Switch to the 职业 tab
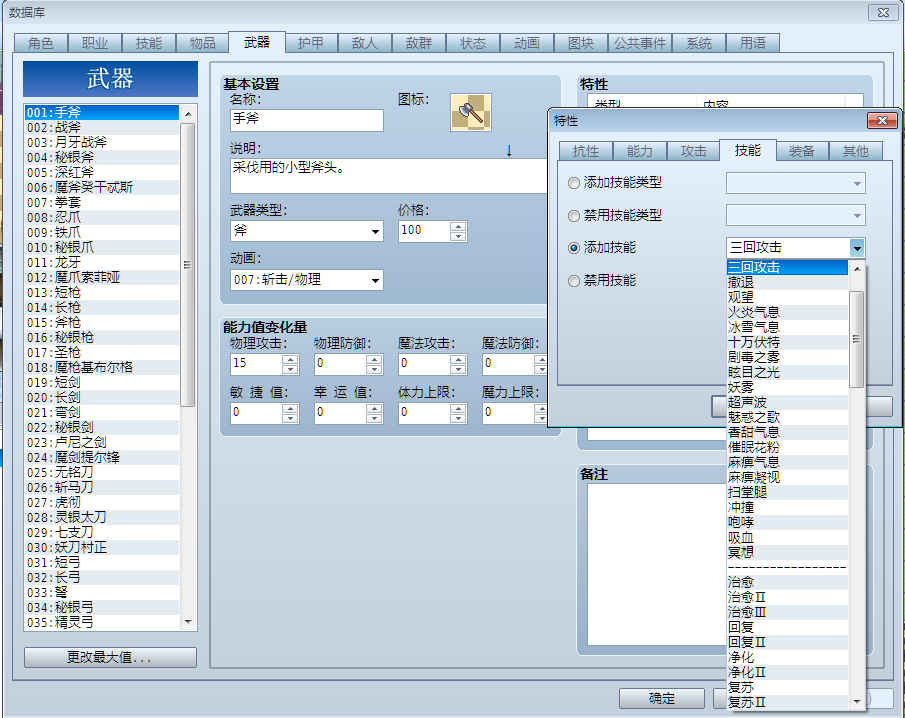This screenshot has width=905, height=718. point(95,43)
